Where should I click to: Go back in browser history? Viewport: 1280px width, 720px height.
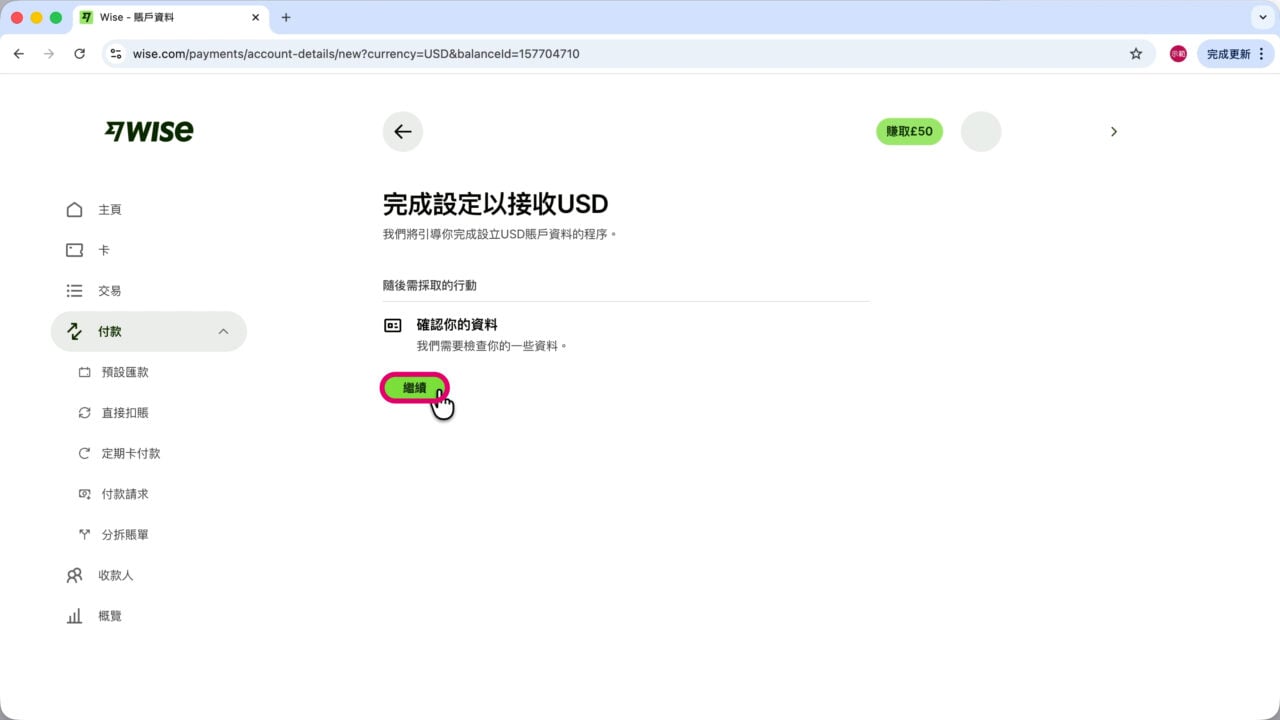[x=19, y=54]
